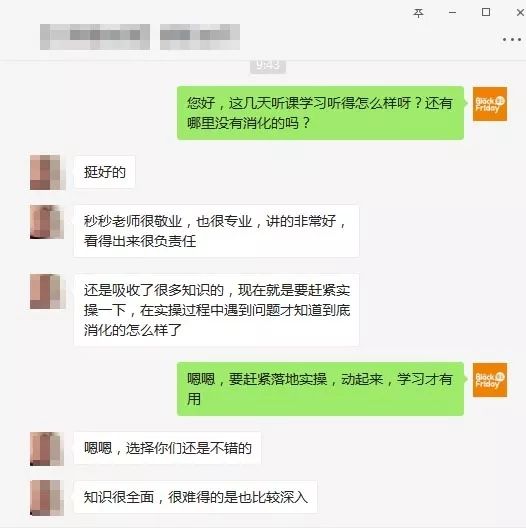Screen dimensions: 526x528
Task: Minimize the chat window
Action: click(452, 13)
